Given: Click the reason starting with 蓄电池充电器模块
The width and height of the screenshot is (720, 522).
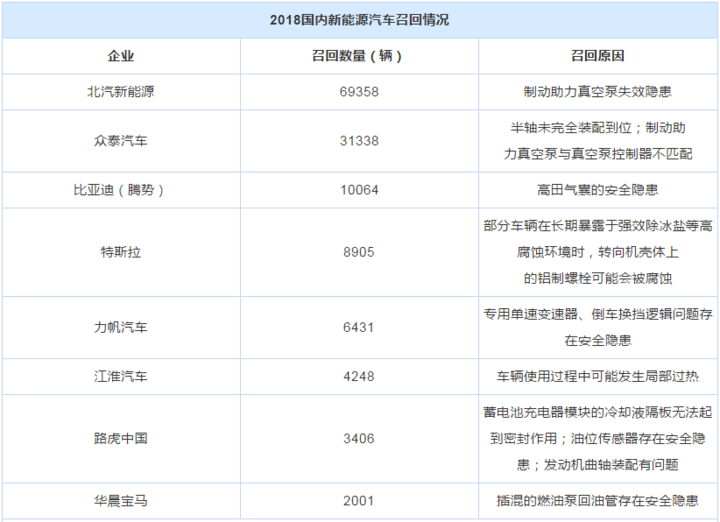Looking at the screenshot, I should [598, 438].
